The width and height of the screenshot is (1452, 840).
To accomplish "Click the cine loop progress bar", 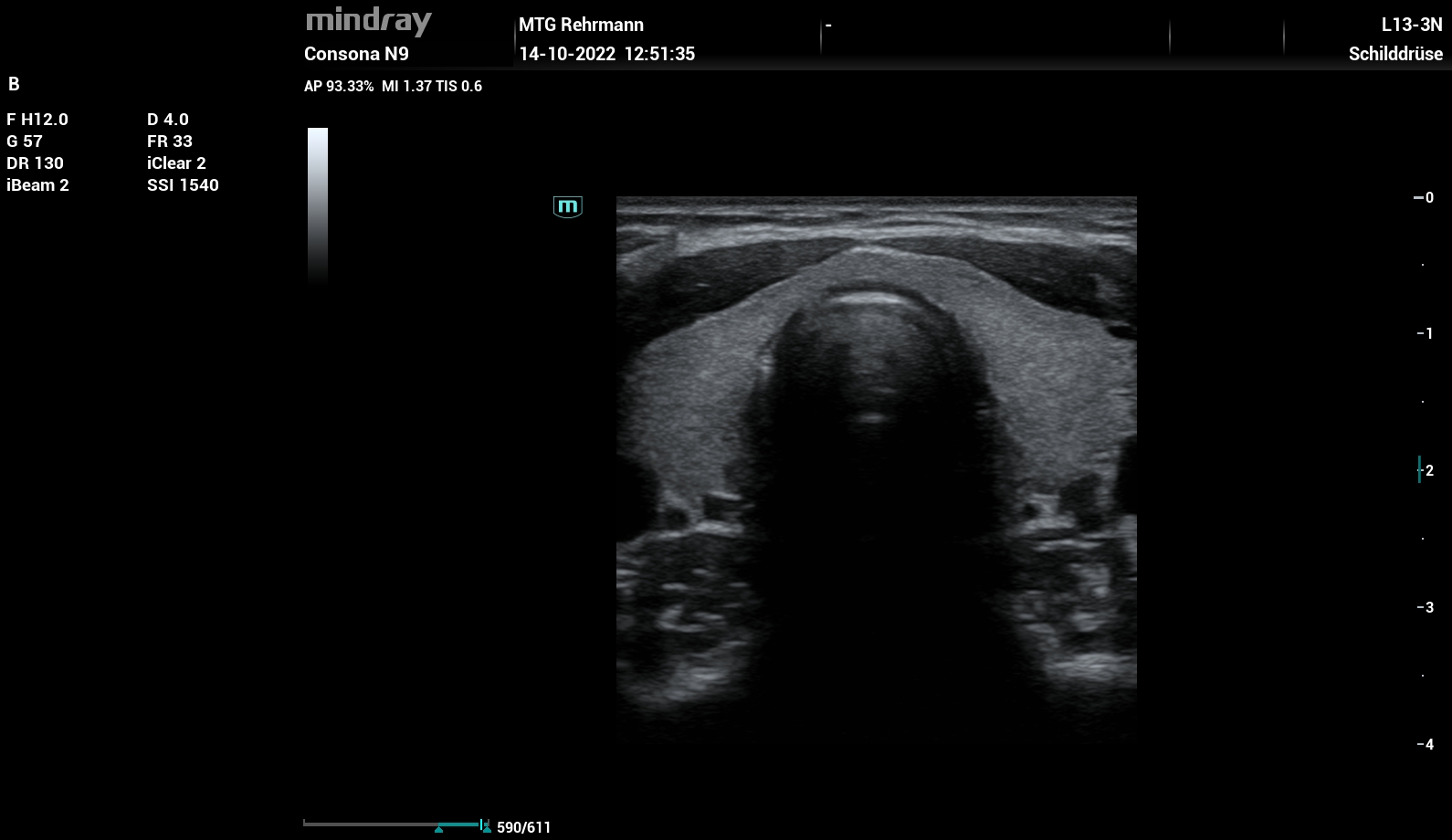I will coord(395,824).
